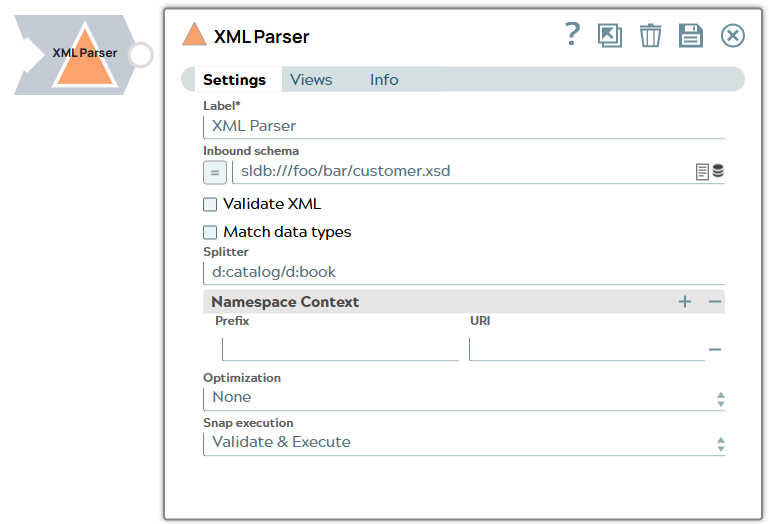Delete the snap using trash icon
This screenshot has width=769, height=524.
[650, 36]
